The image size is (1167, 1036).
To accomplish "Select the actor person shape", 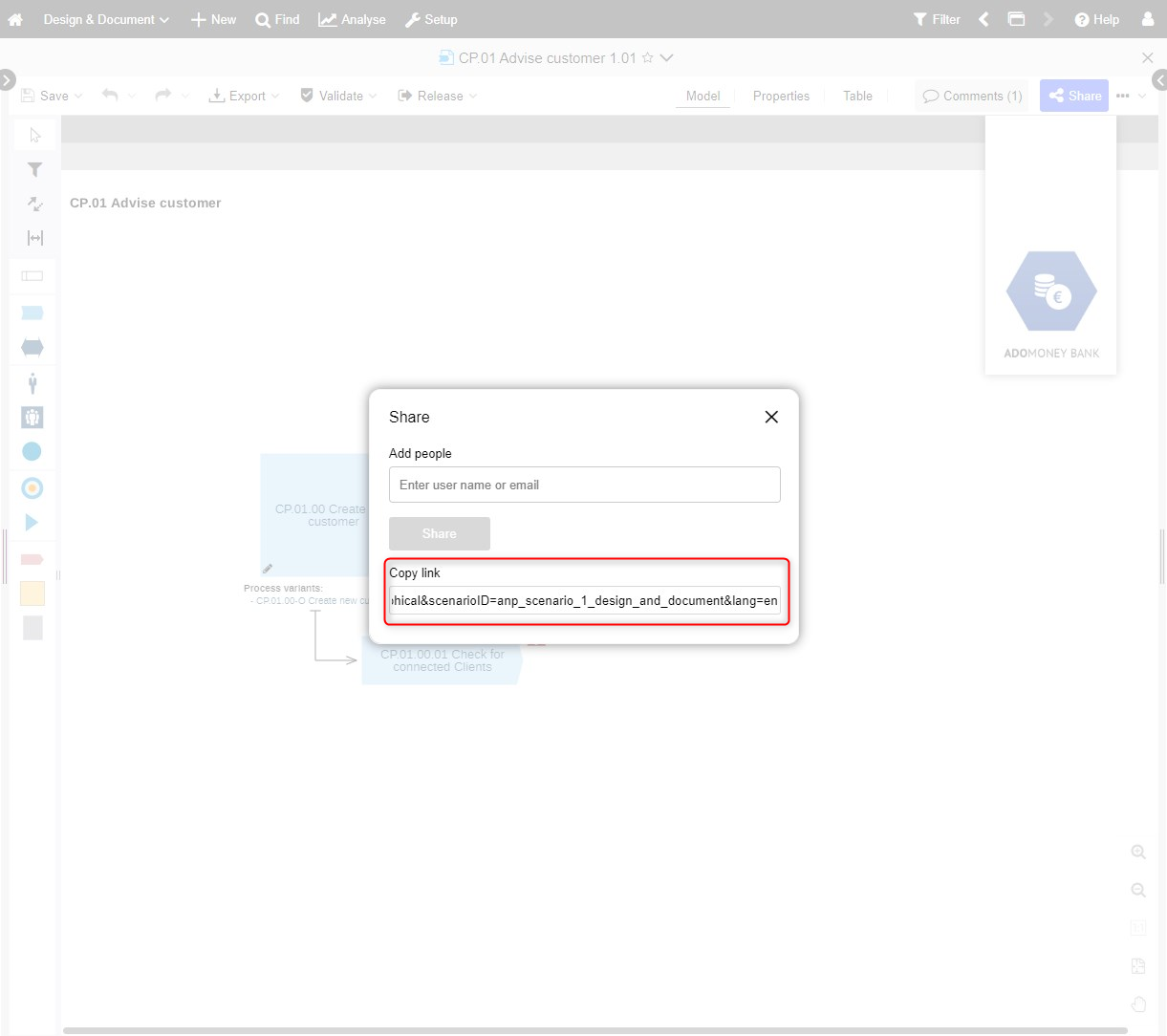I will [x=32, y=383].
